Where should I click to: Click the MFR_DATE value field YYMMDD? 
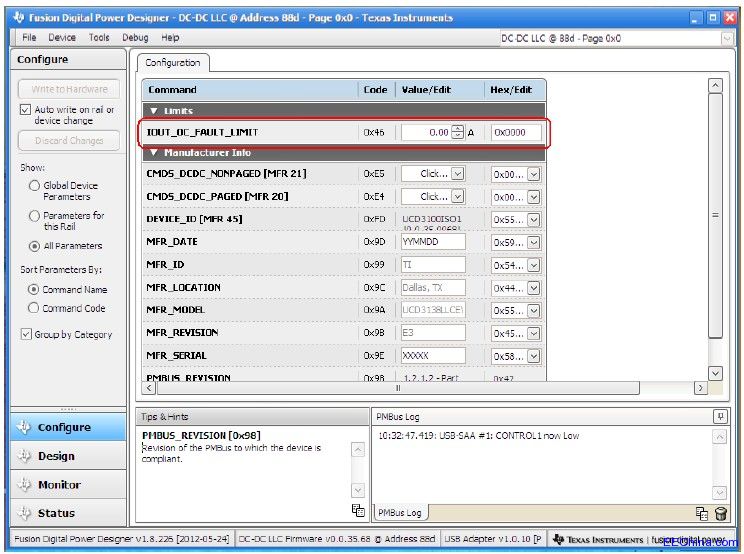[x=433, y=242]
